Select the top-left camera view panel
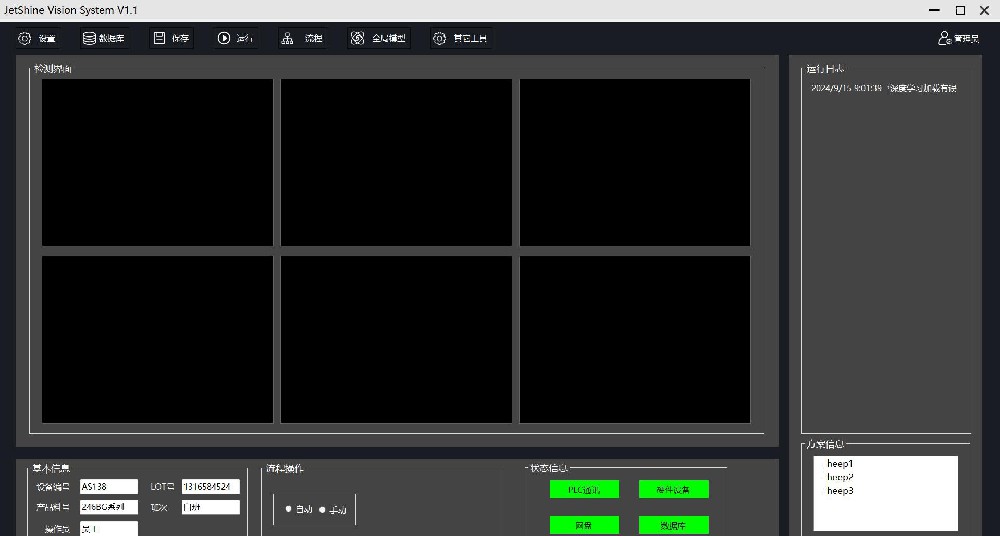The width and height of the screenshot is (1000, 536). [157, 162]
